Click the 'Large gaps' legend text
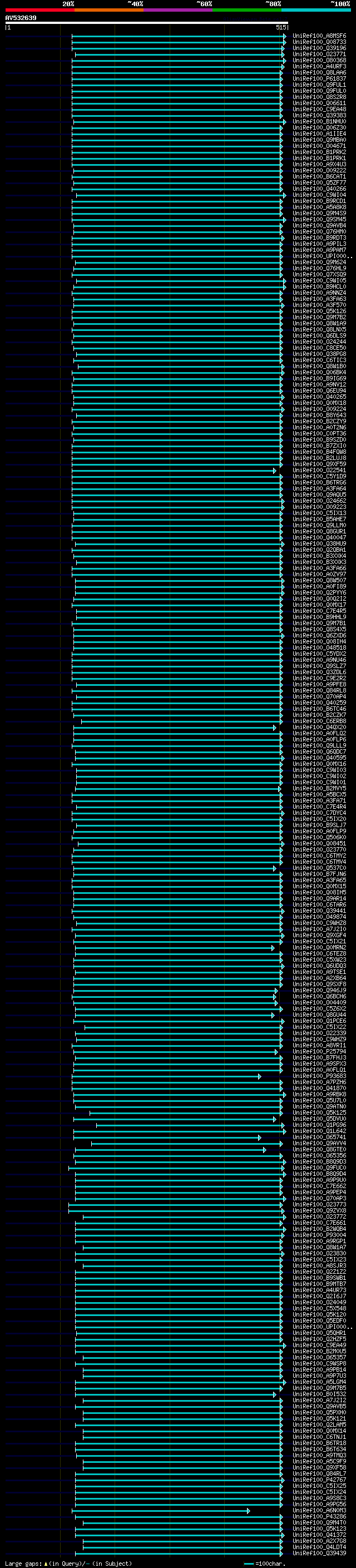The height and width of the screenshot is (1568, 356). pos(24,1564)
